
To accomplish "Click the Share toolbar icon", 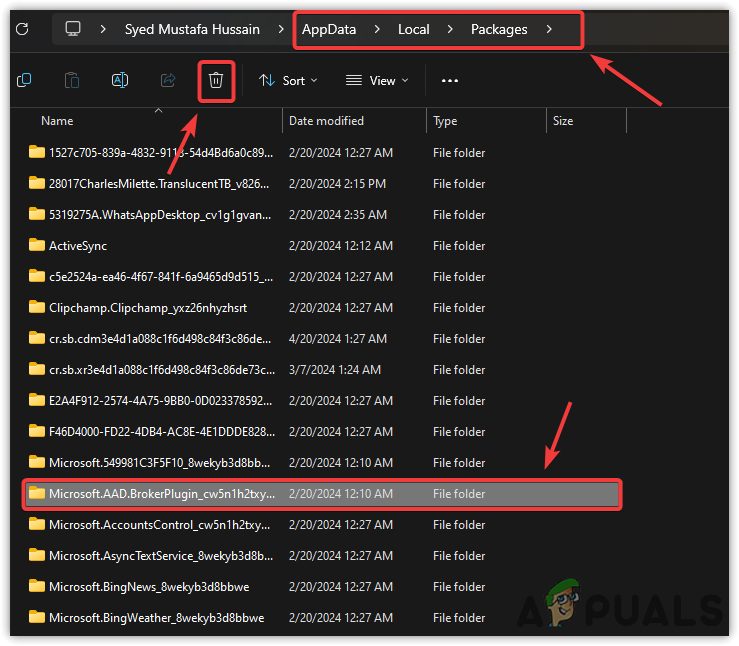I will pyautogui.click(x=168, y=80).
